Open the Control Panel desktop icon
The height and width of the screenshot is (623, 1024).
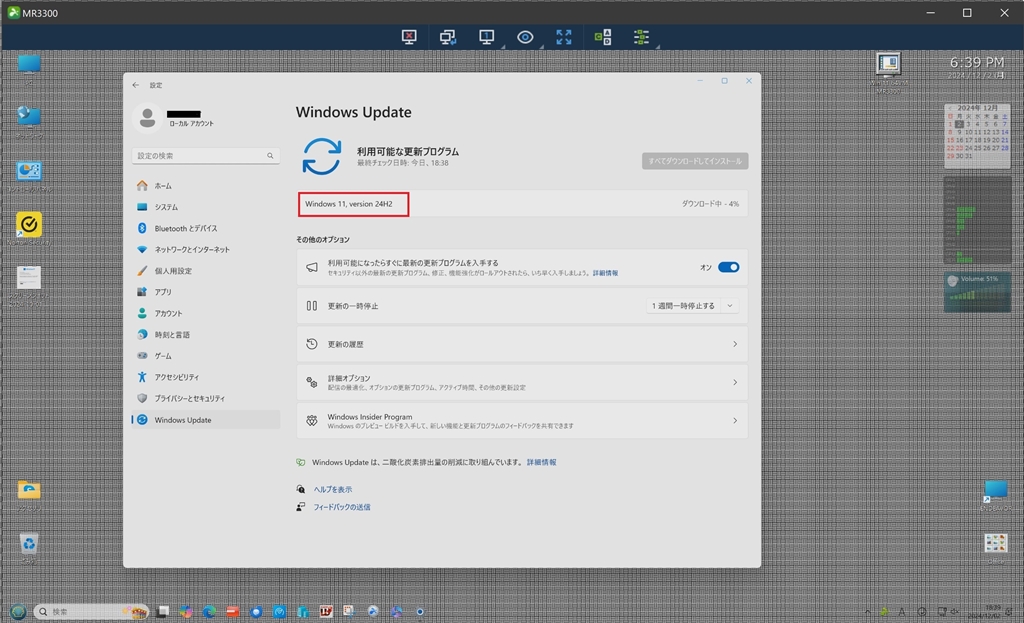click(x=29, y=175)
